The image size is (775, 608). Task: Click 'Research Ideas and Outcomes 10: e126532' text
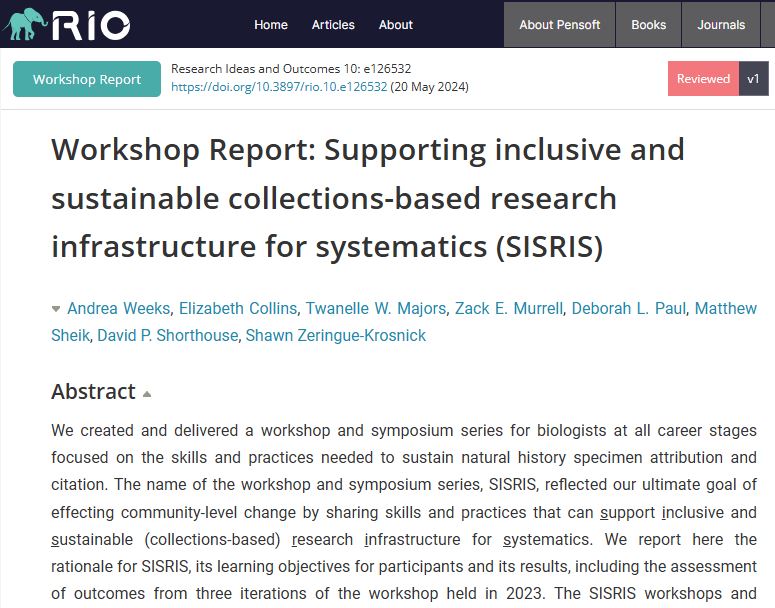(291, 69)
